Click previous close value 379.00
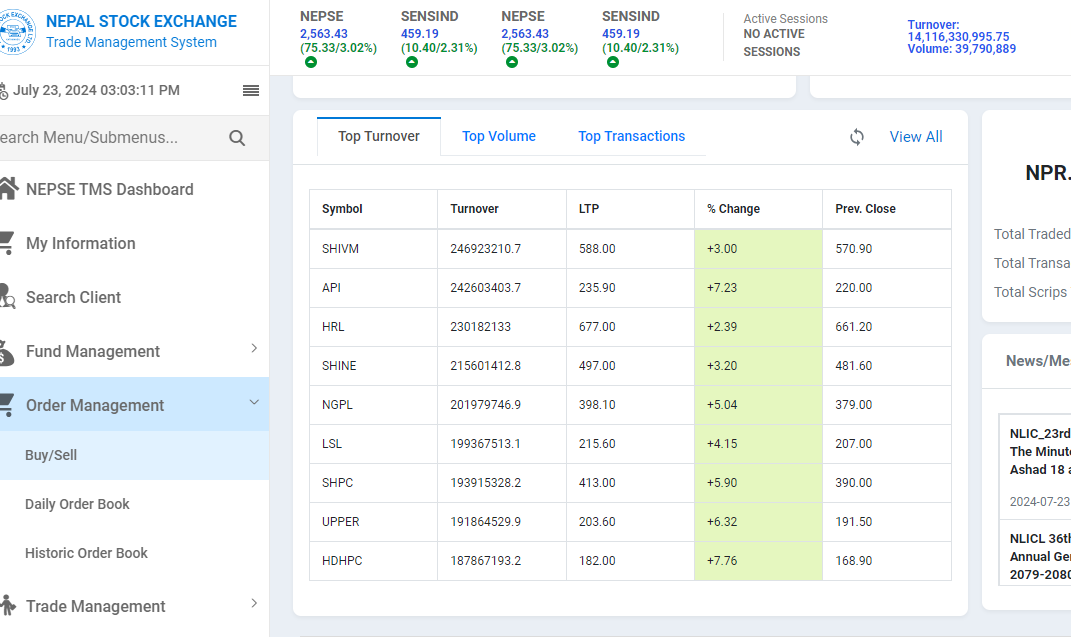 point(854,404)
